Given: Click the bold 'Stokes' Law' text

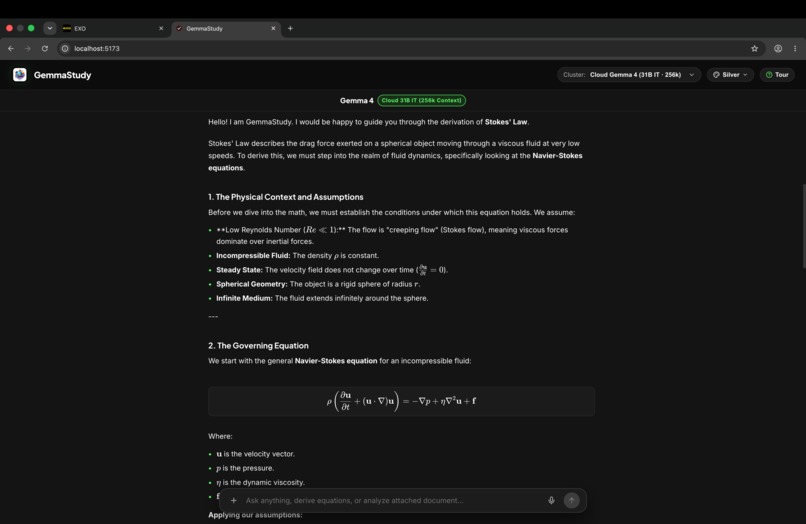Looking at the screenshot, I should point(506,122).
